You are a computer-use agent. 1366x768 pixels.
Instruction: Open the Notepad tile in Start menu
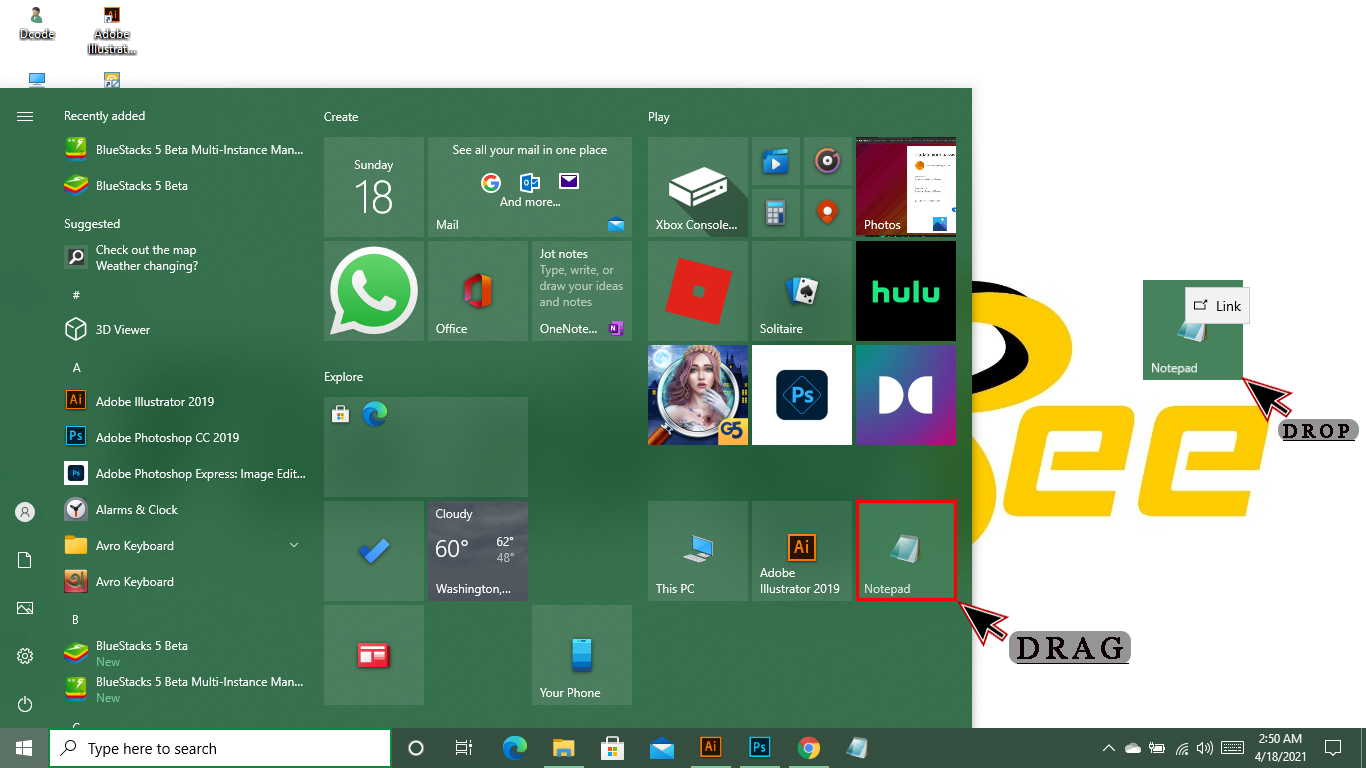(x=905, y=551)
